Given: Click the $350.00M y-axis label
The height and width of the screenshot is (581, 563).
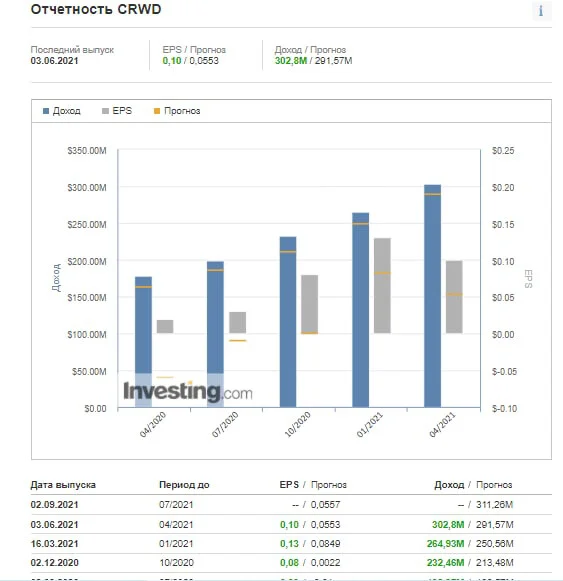Looking at the screenshot, I should pyautogui.click(x=87, y=150).
